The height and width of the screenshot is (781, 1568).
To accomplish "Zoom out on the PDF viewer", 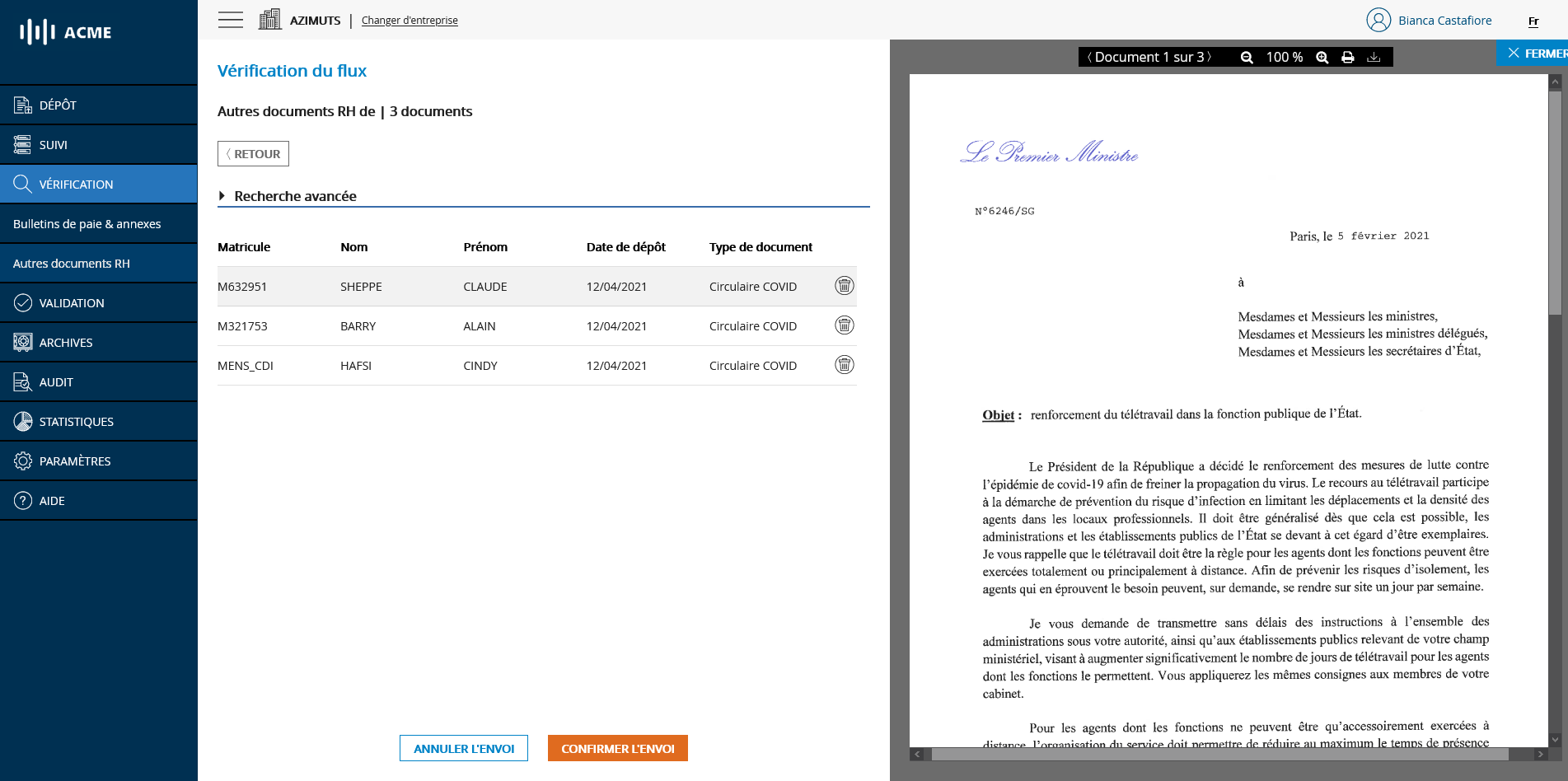I will pos(1247,57).
